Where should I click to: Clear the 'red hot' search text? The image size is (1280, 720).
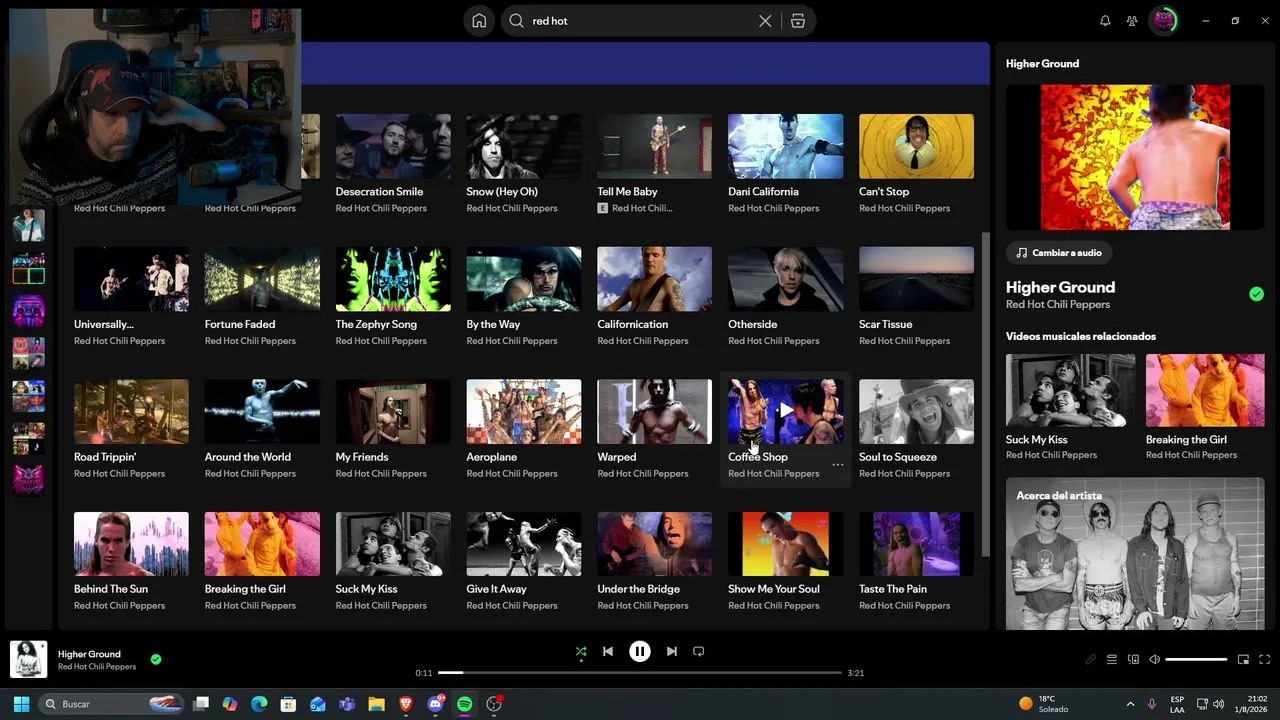coord(765,21)
